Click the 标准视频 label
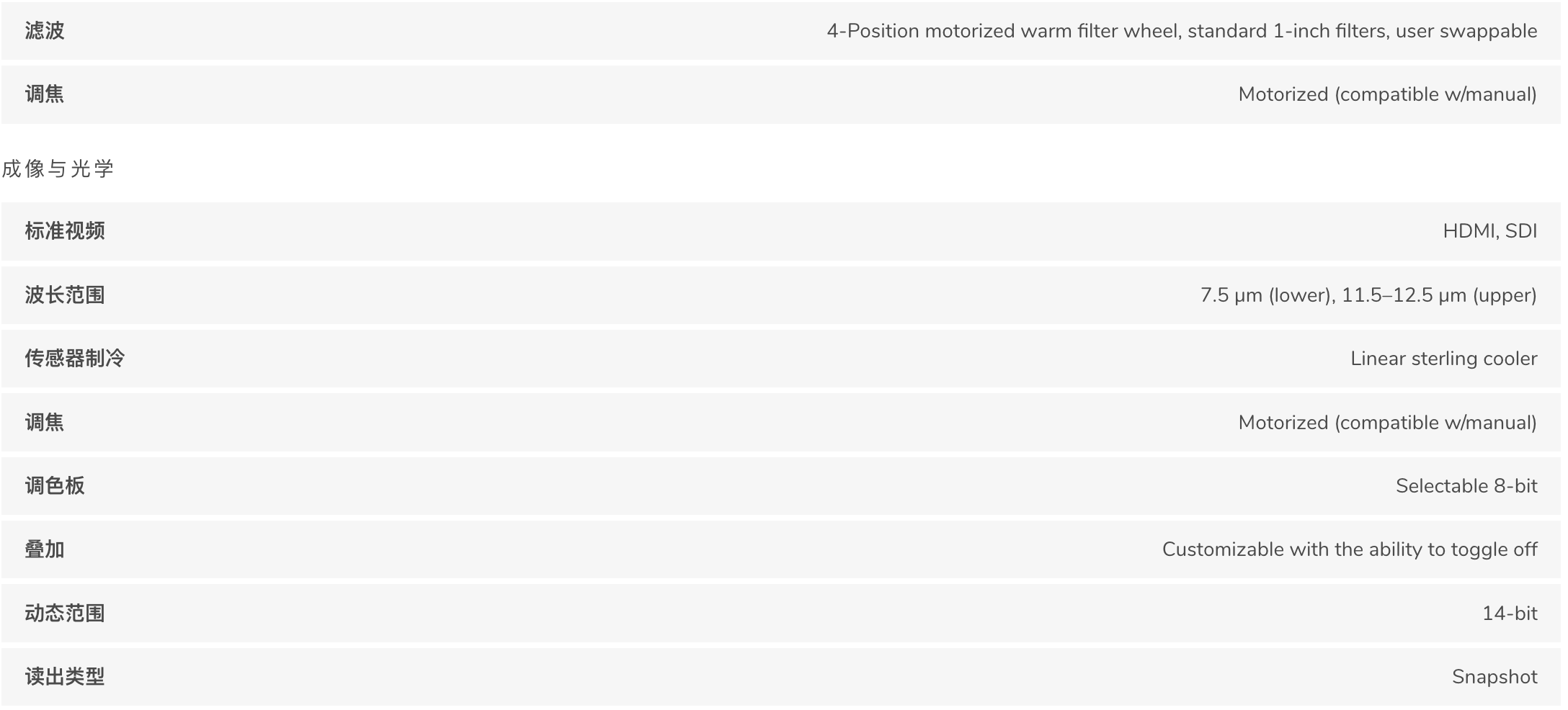 coord(65,230)
